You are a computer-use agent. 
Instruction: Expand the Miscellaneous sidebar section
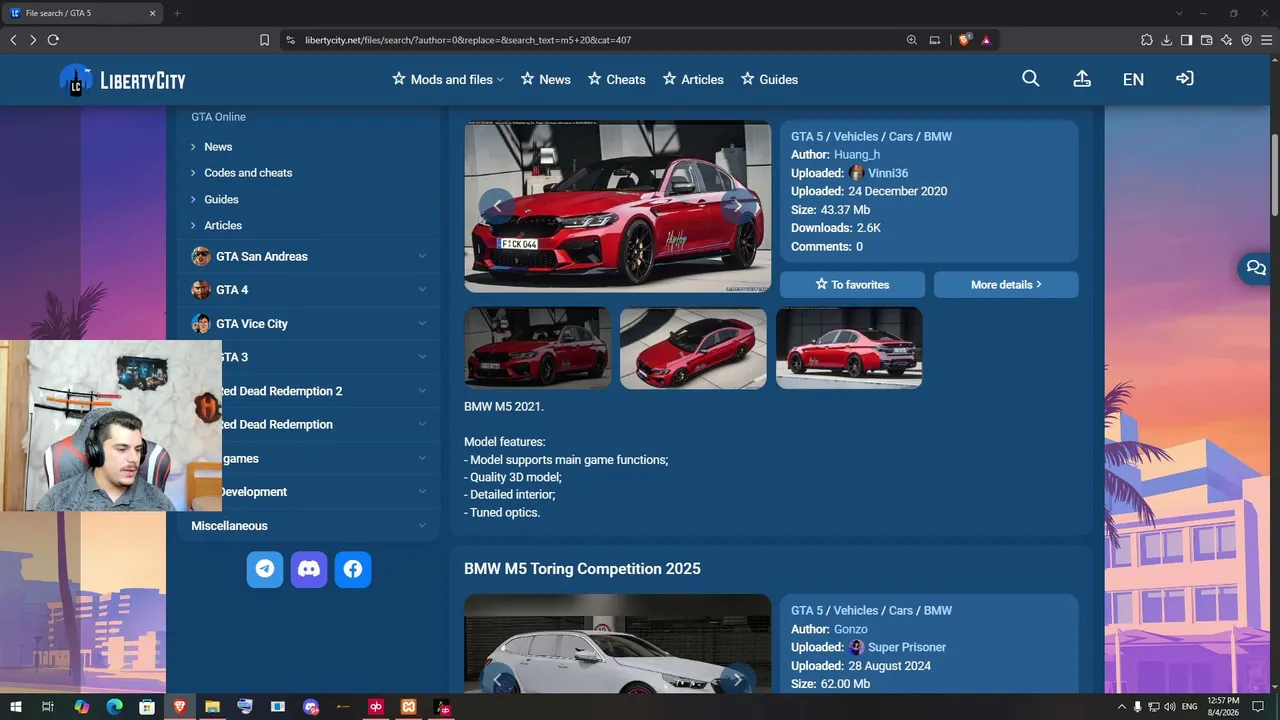tap(309, 526)
